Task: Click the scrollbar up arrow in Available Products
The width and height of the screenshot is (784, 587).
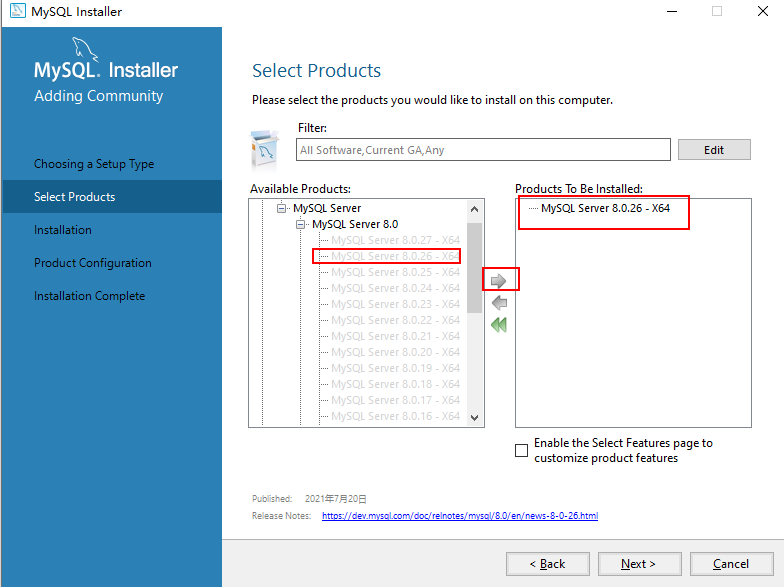Action: pyautogui.click(x=474, y=209)
